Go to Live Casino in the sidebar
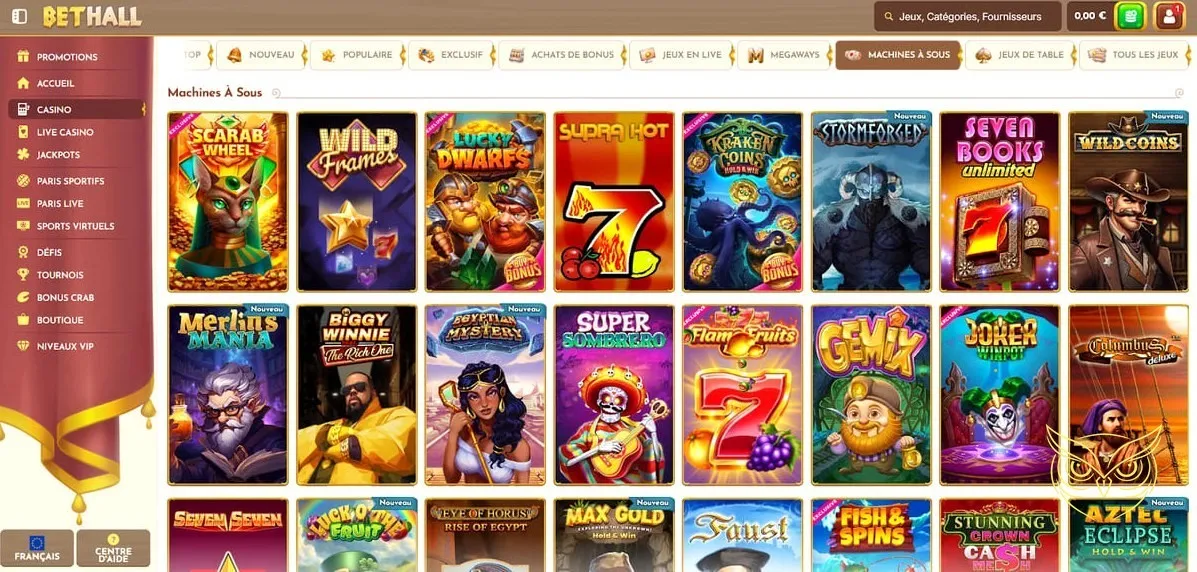Image resolution: width=1197 pixels, height=572 pixels. click(65, 132)
